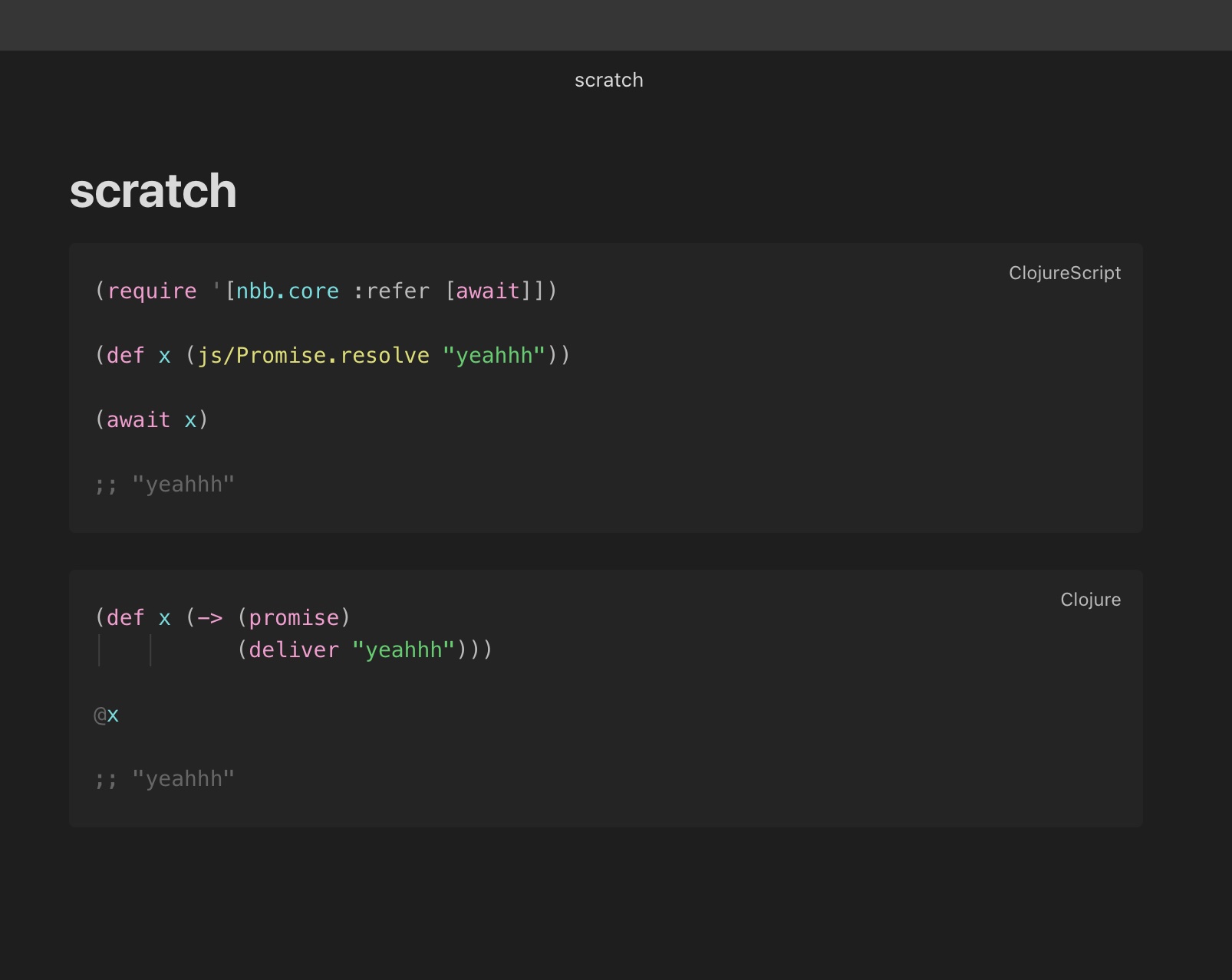Select the "yeahhh" string passed to deliver
Viewport: 1232px width, 980px height.
tap(402, 649)
